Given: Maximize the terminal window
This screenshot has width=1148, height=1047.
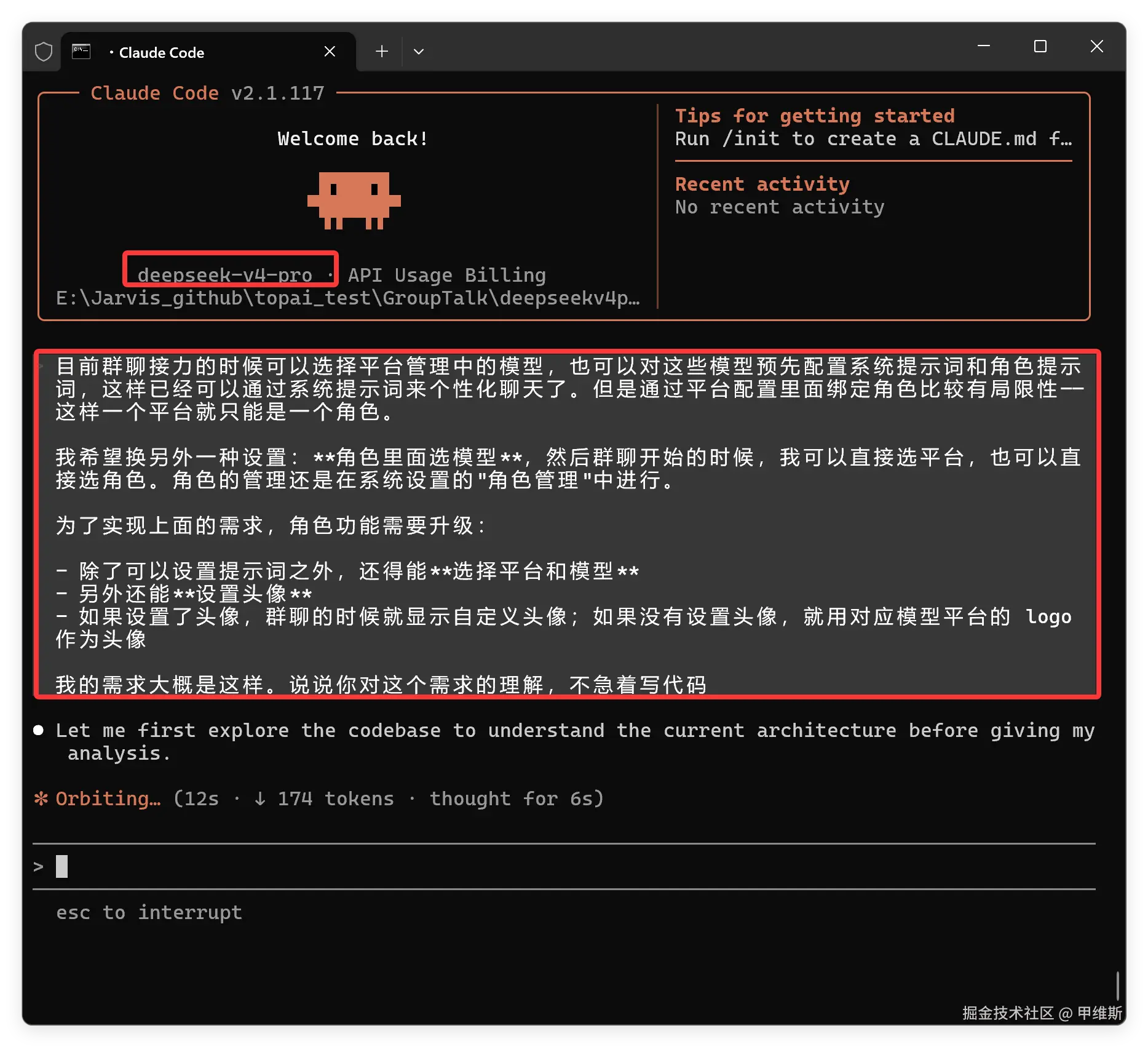Looking at the screenshot, I should pyautogui.click(x=1040, y=46).
